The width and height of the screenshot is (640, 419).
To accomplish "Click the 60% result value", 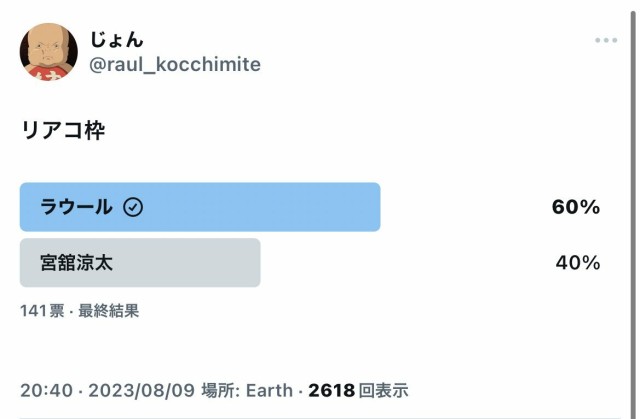I will [x=576, y=207].
